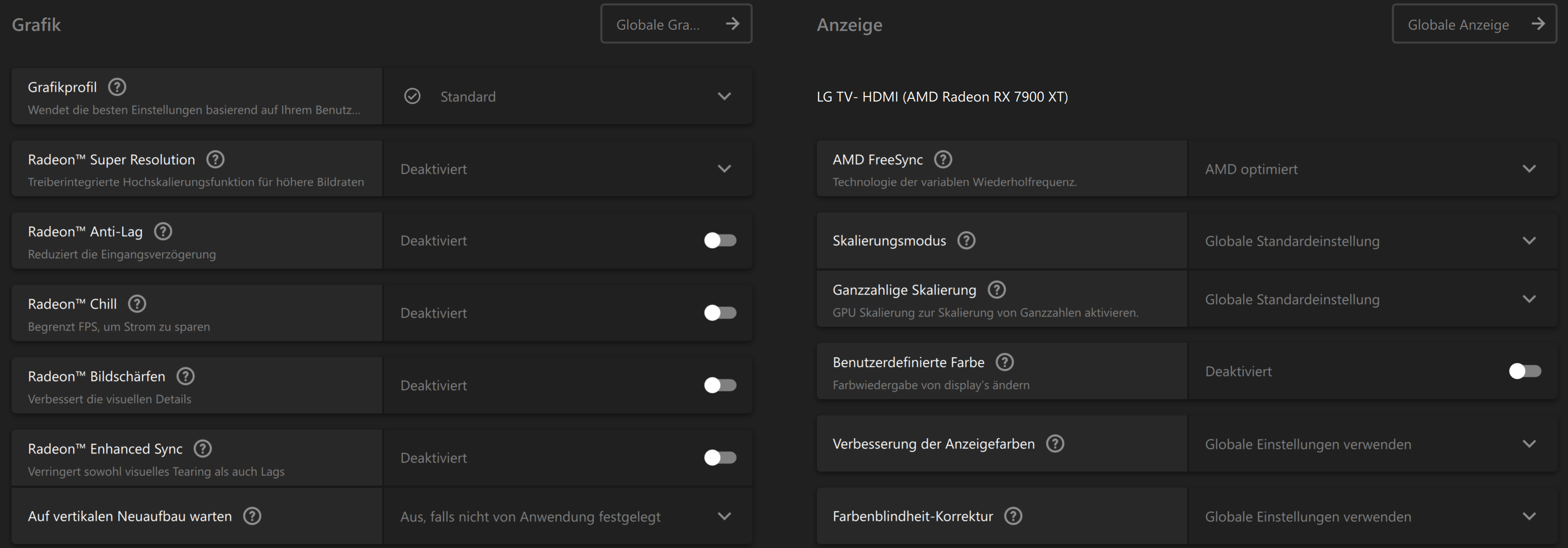Open help for Radeon Anti-Lag
The width and height of the screenshot is (1568, 548).
[x=162, y=231]
